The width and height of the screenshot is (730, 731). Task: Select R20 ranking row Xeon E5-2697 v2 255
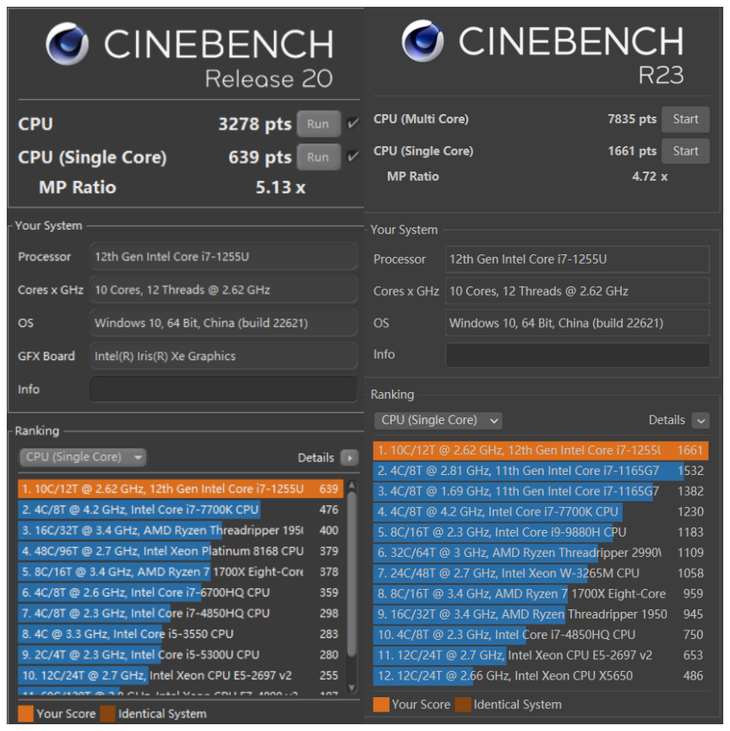click(181, 676)
